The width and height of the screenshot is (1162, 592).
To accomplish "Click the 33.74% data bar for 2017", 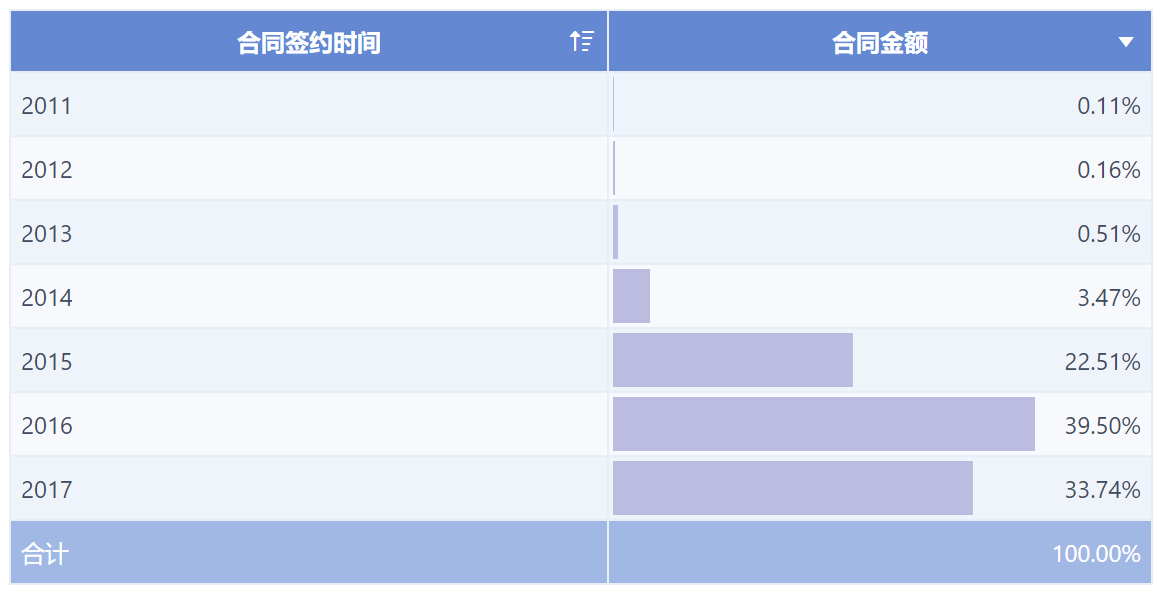I will [x=792, y=488].
